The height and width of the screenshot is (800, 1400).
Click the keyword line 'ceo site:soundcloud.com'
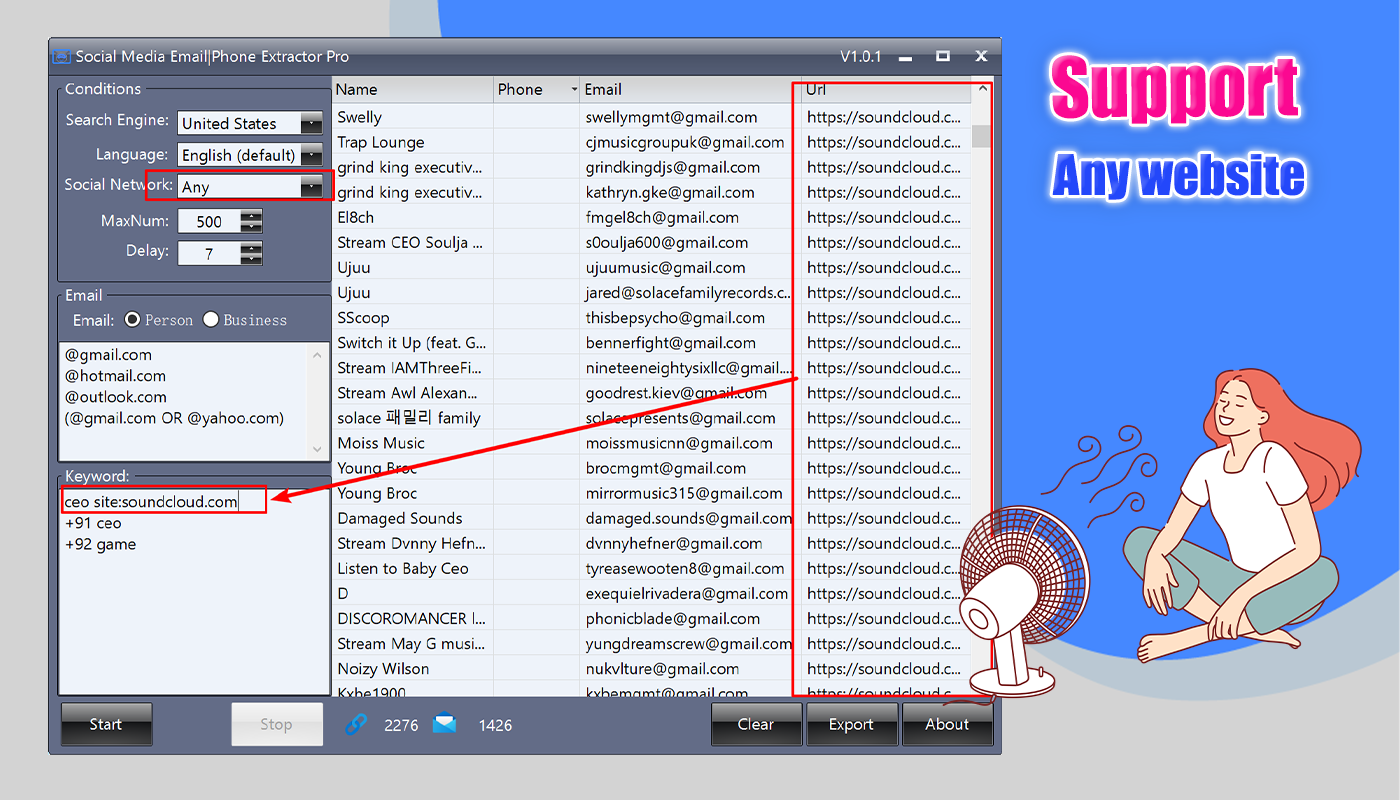coord(151,501)
